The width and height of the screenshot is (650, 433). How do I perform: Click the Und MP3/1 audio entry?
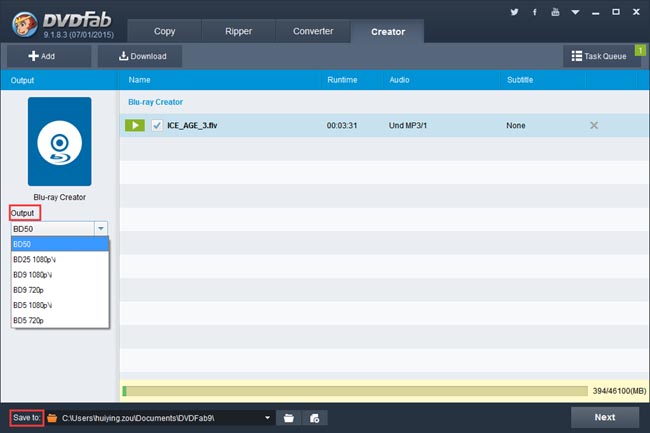point(407,125)
